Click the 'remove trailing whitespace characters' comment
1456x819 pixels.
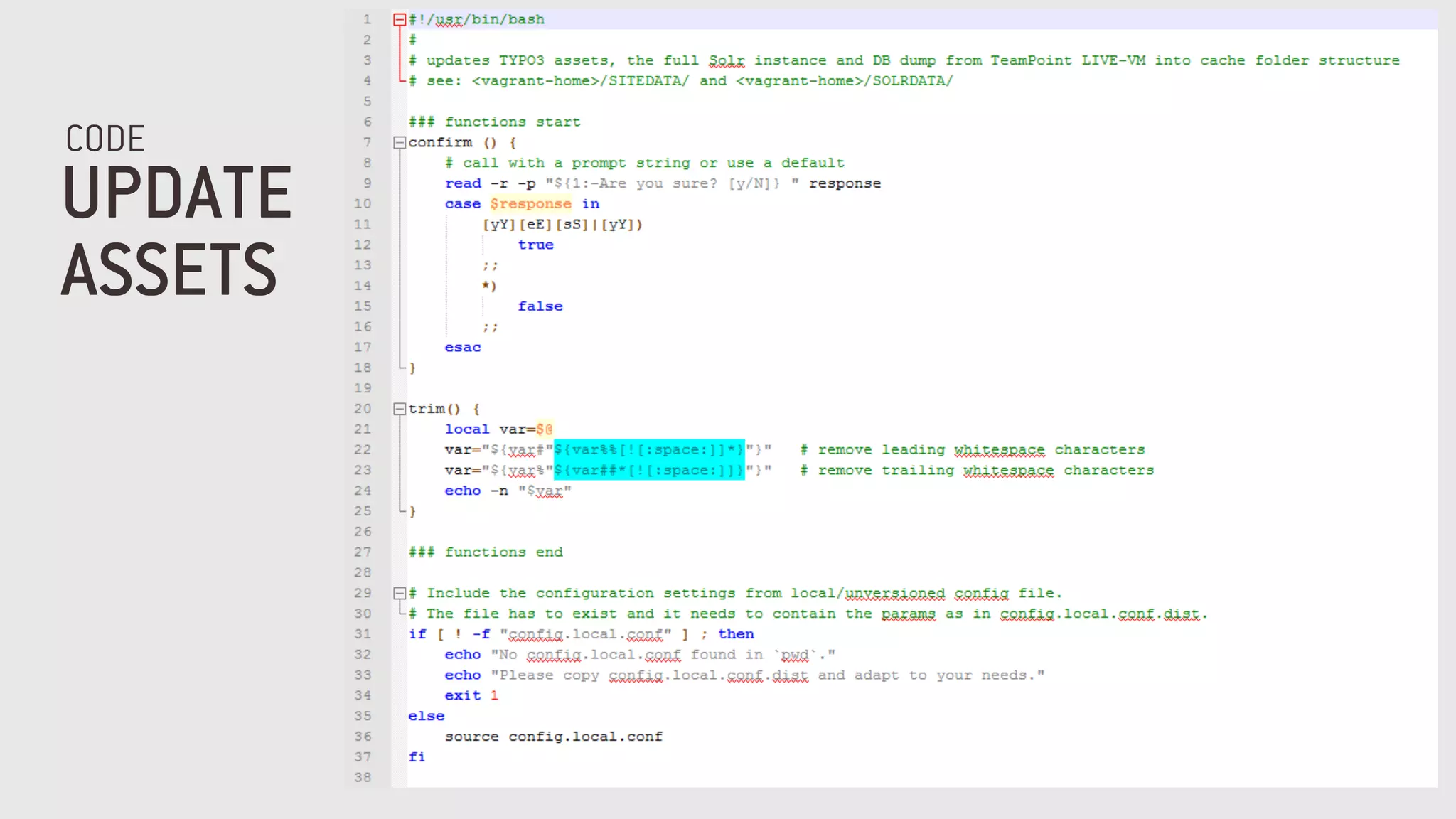(977, 471)
